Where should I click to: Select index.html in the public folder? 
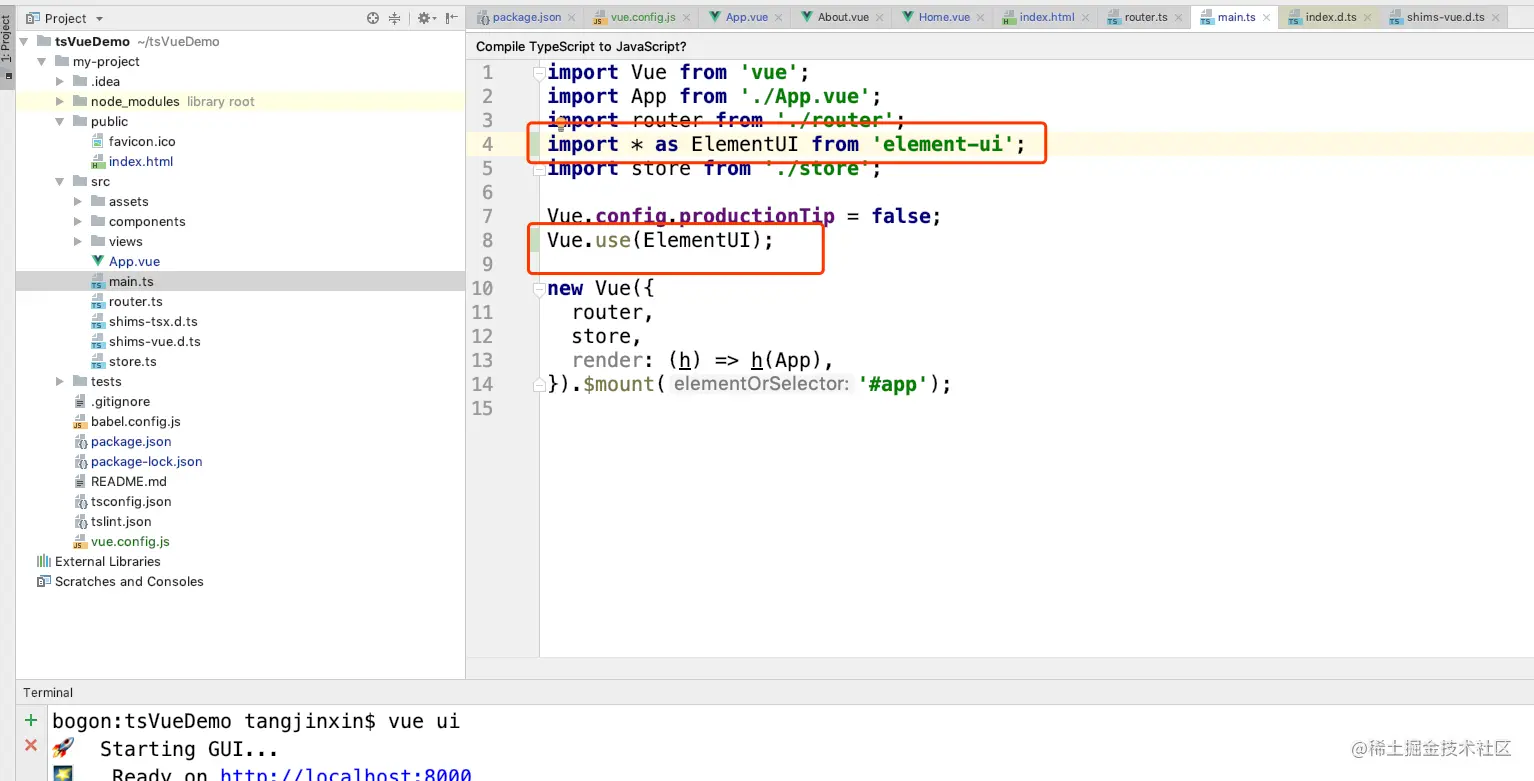[x=141, y=162]
